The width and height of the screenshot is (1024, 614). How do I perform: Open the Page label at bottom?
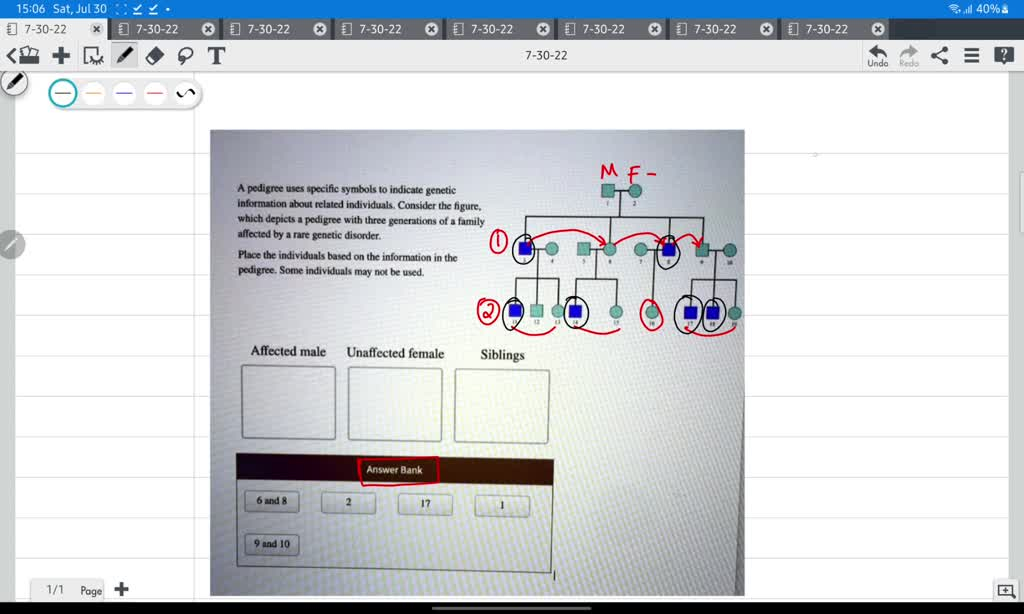click(x=91, y=590)
